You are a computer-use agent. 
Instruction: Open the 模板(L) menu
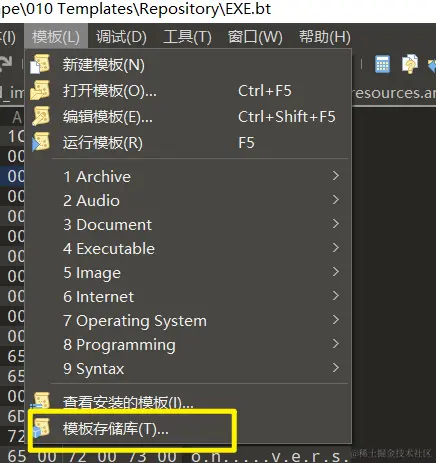point(56,36)
